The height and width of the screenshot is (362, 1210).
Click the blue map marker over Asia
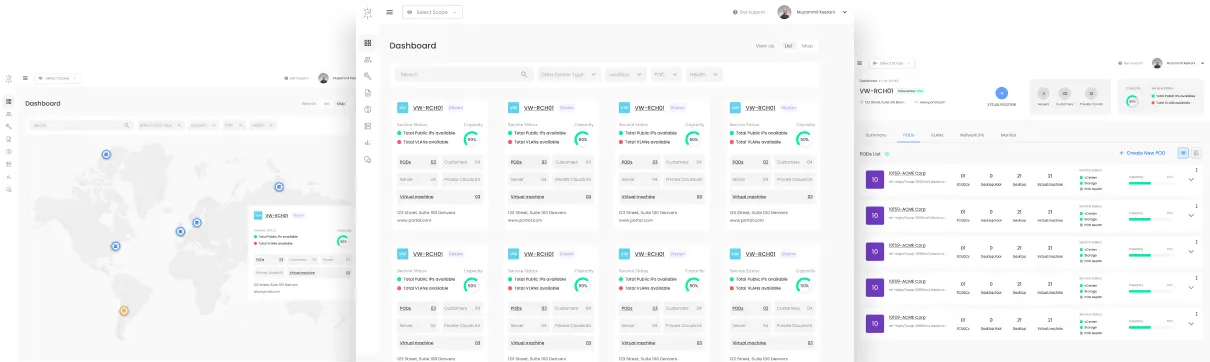pyautogui.click(x=279, y=186)
